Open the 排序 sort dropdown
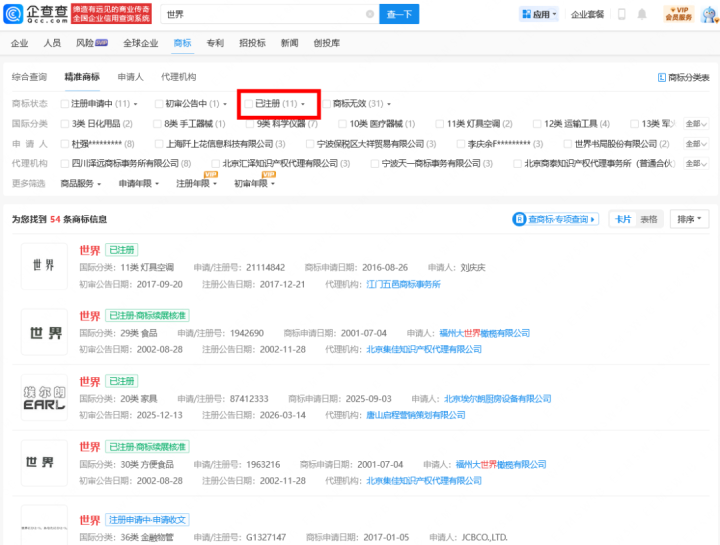720x545 pixels. pyautogui.click(x=689, y=219)
